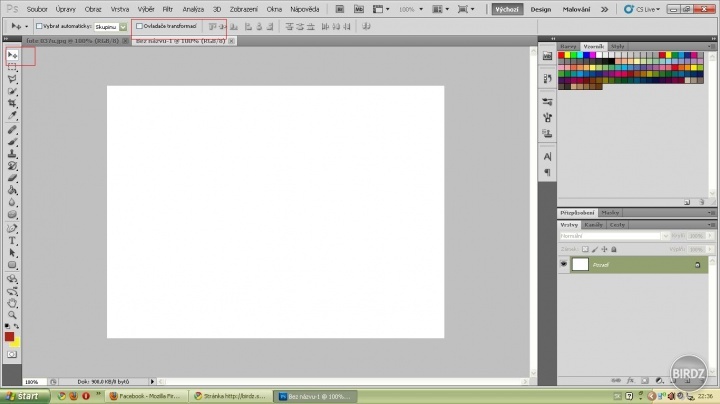
Task: Select the Quick Selection tool
Action: click(x=12, y=91)
